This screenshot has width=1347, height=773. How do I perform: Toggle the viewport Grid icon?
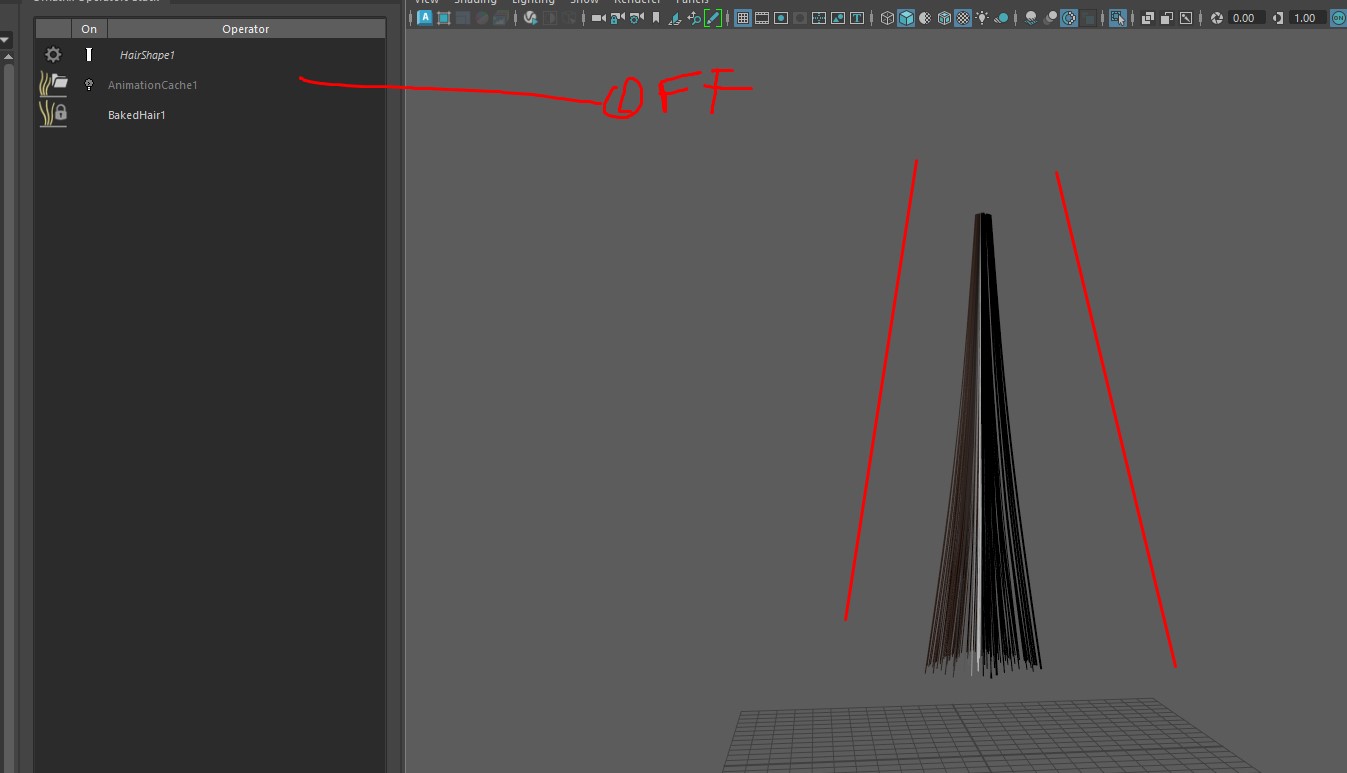click(743, 18)
